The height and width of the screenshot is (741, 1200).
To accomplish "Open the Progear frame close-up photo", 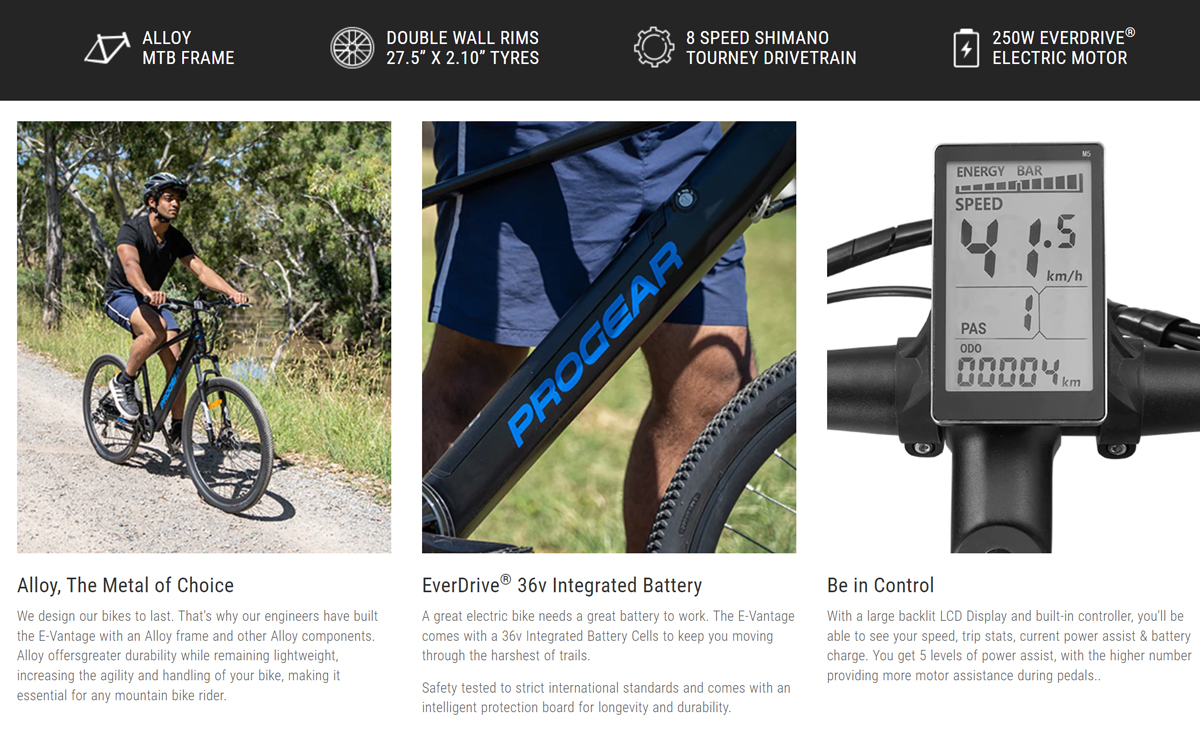I will pyautogui.click(x=609, y=337).
